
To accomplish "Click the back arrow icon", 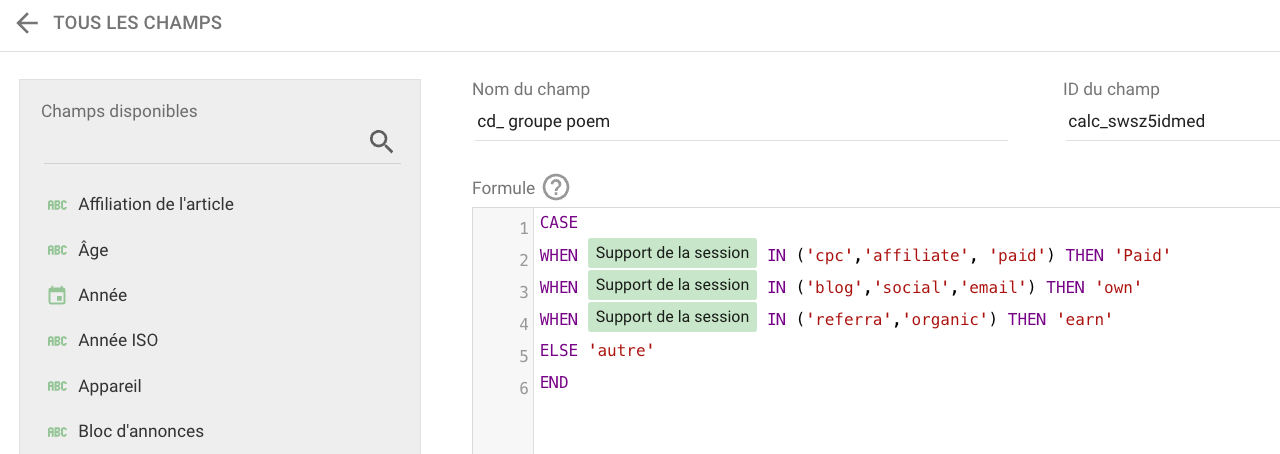I will tap(27, 23).
